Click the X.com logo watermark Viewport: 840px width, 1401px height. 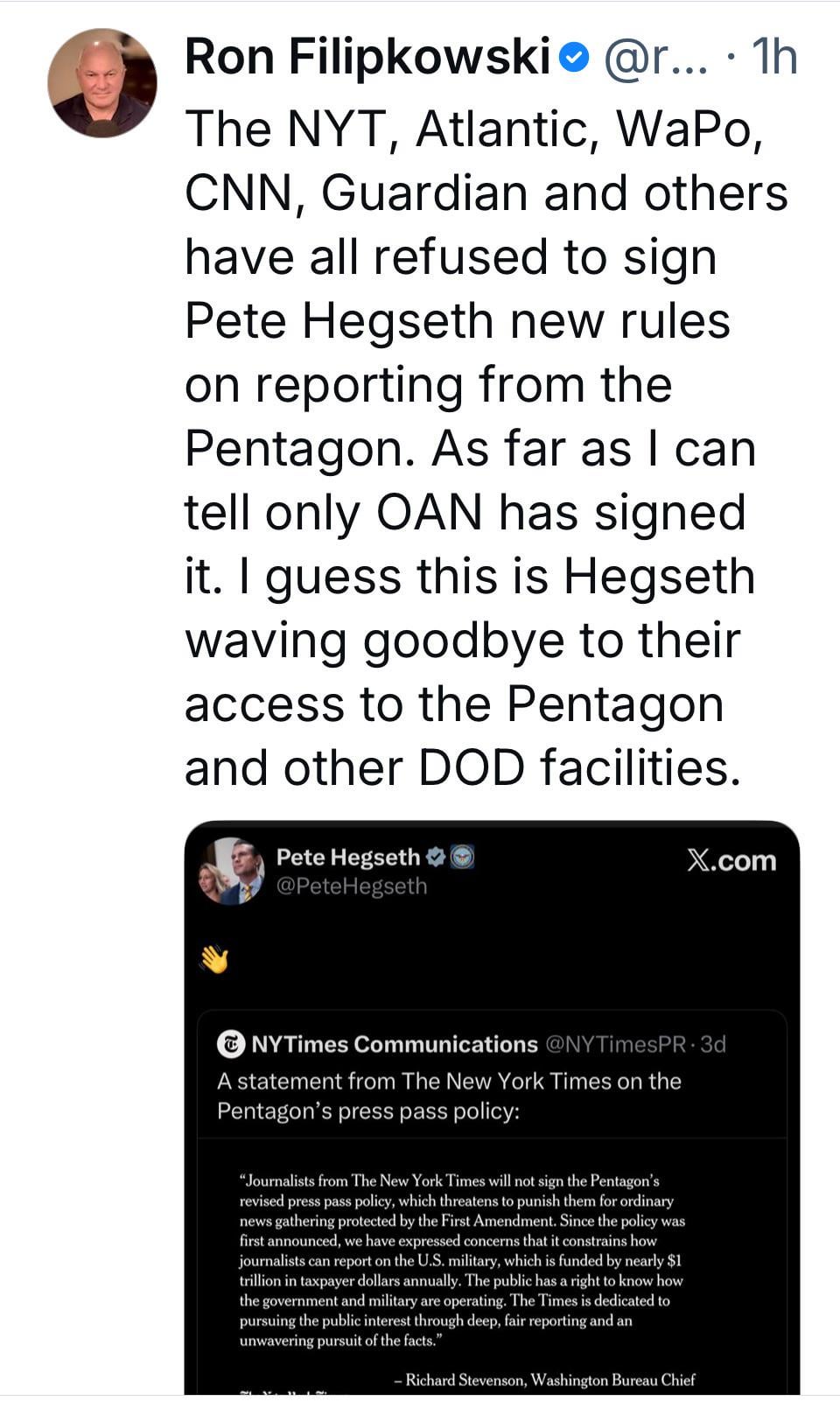(731, 860)
